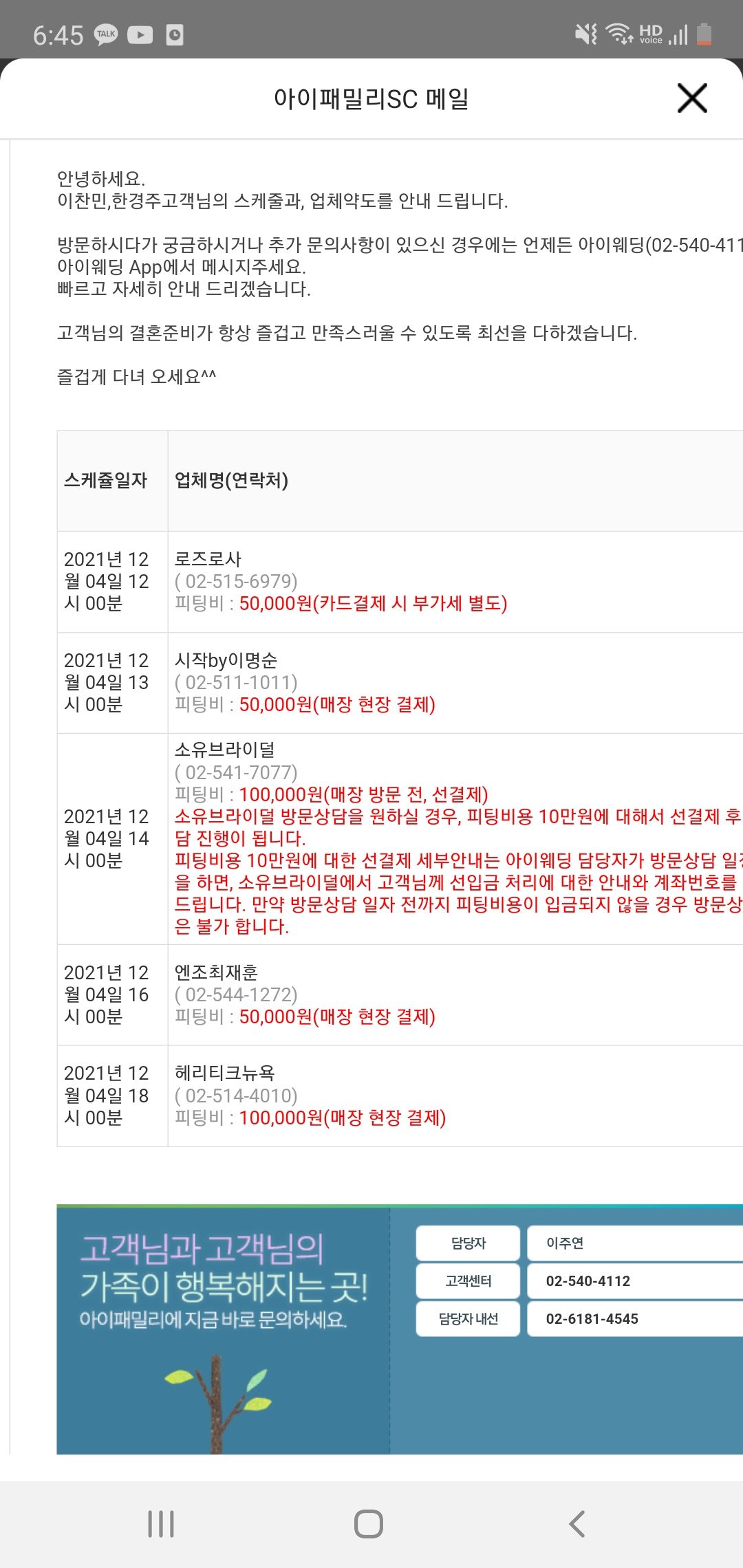Go back using the navigation bar arrow
743x1568 pixels.
(577, 1523)
